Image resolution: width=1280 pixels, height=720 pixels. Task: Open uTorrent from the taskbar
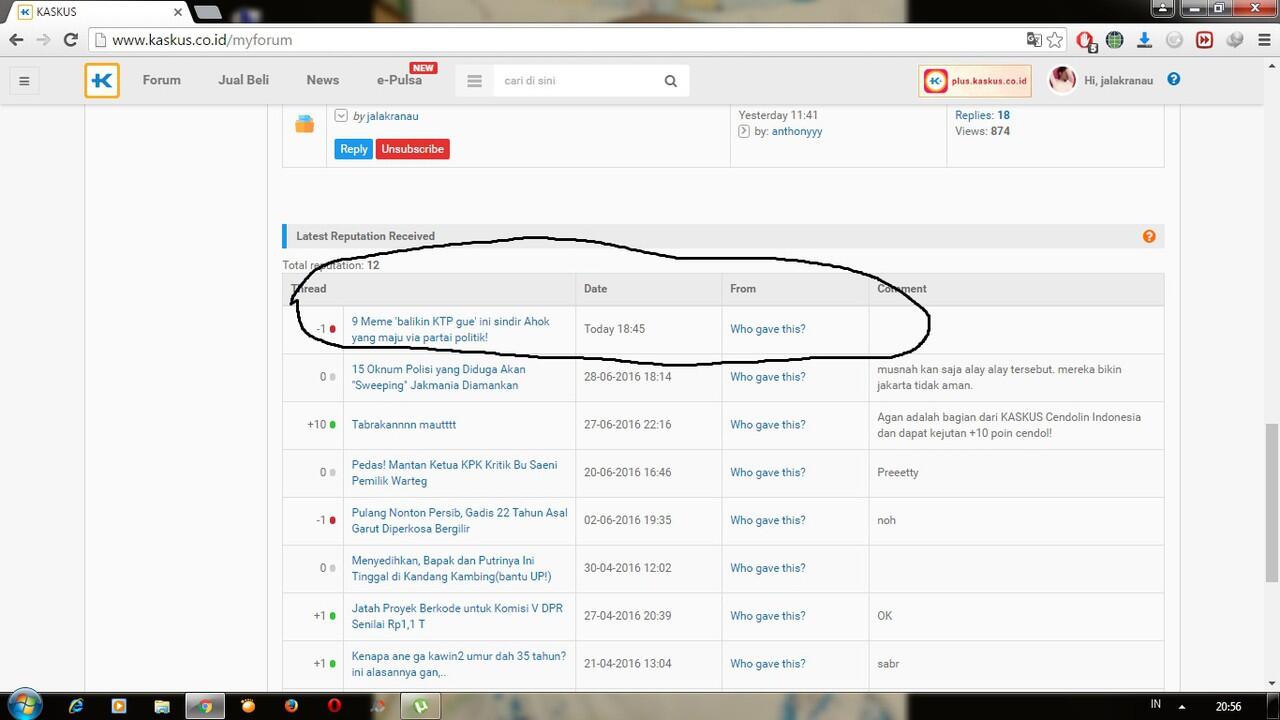coord(420,706)
